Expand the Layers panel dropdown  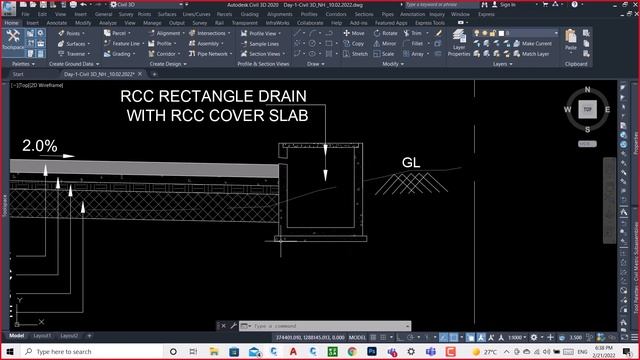[502, 64]
